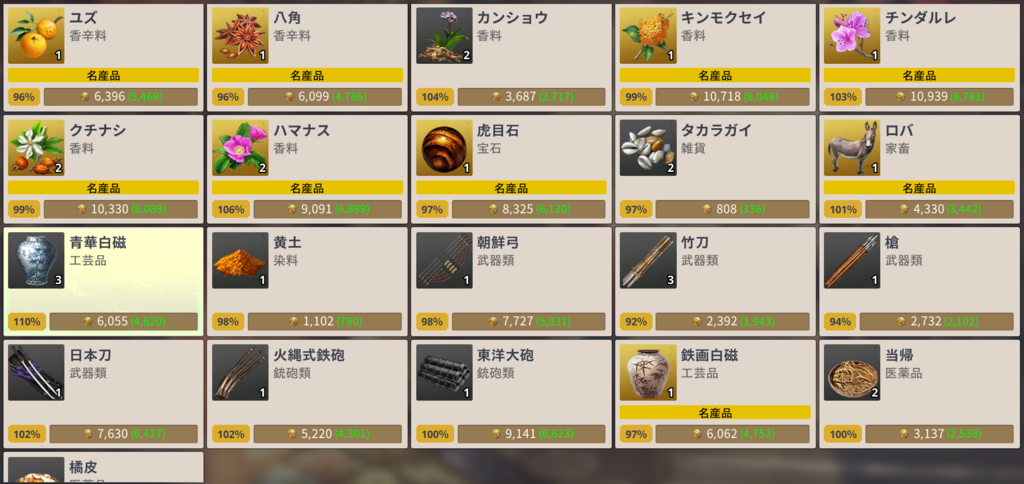Click the 名産品 banner under キンモクセイ
The width and height of the screenshot is (1024, 484).
(715, 75)
